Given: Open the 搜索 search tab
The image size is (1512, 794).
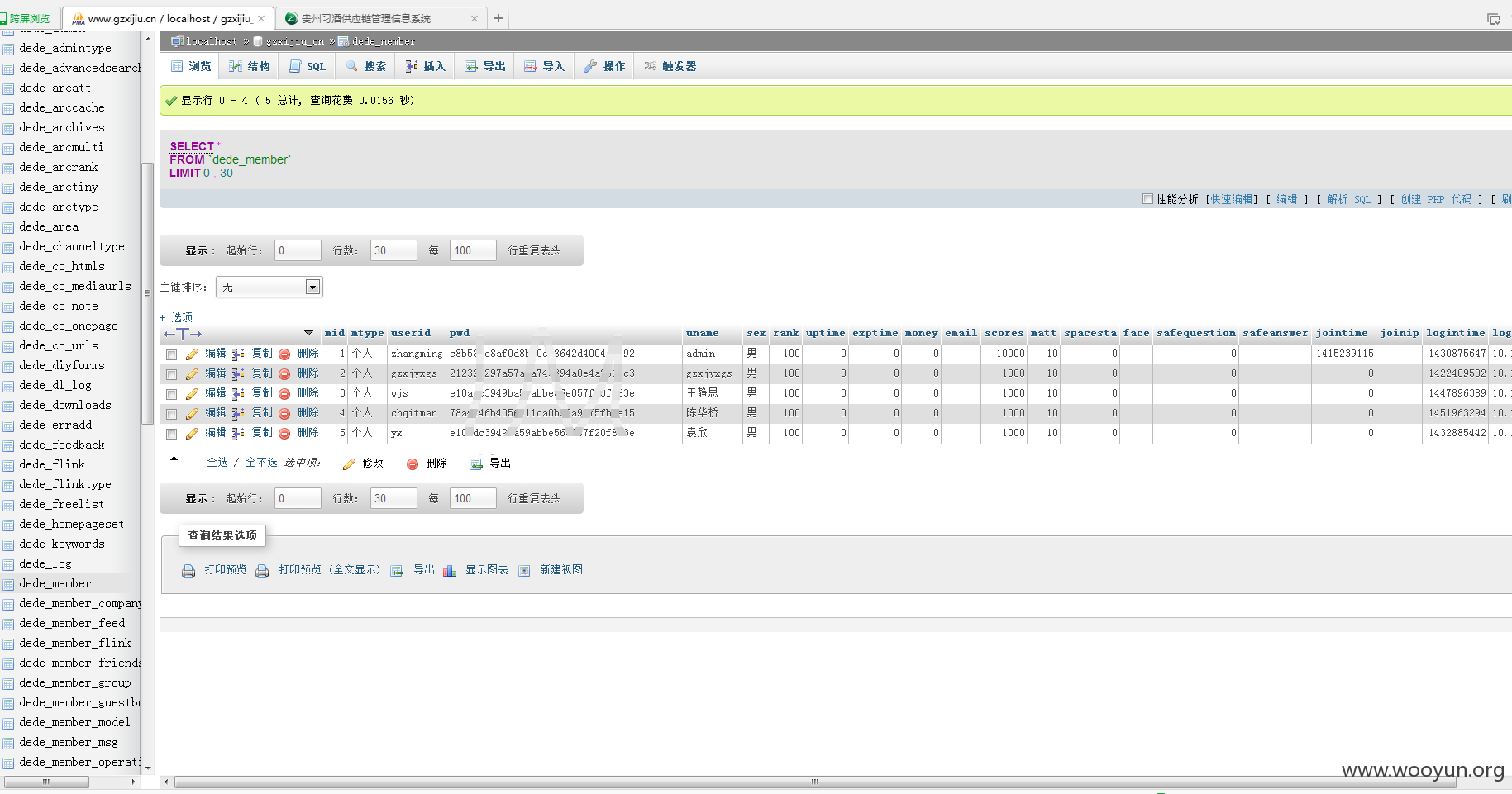Looking at the screenshot, I should tap(366, 66).
